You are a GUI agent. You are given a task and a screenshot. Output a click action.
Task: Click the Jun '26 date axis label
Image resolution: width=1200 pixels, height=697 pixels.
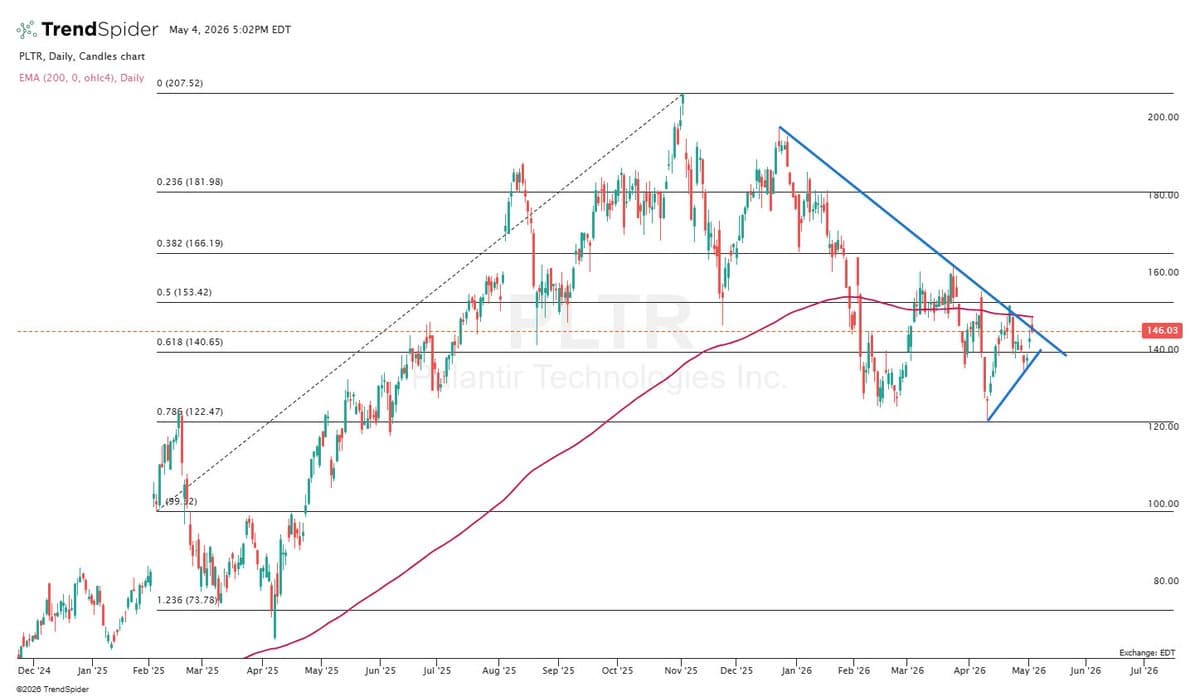point(1087,672)
